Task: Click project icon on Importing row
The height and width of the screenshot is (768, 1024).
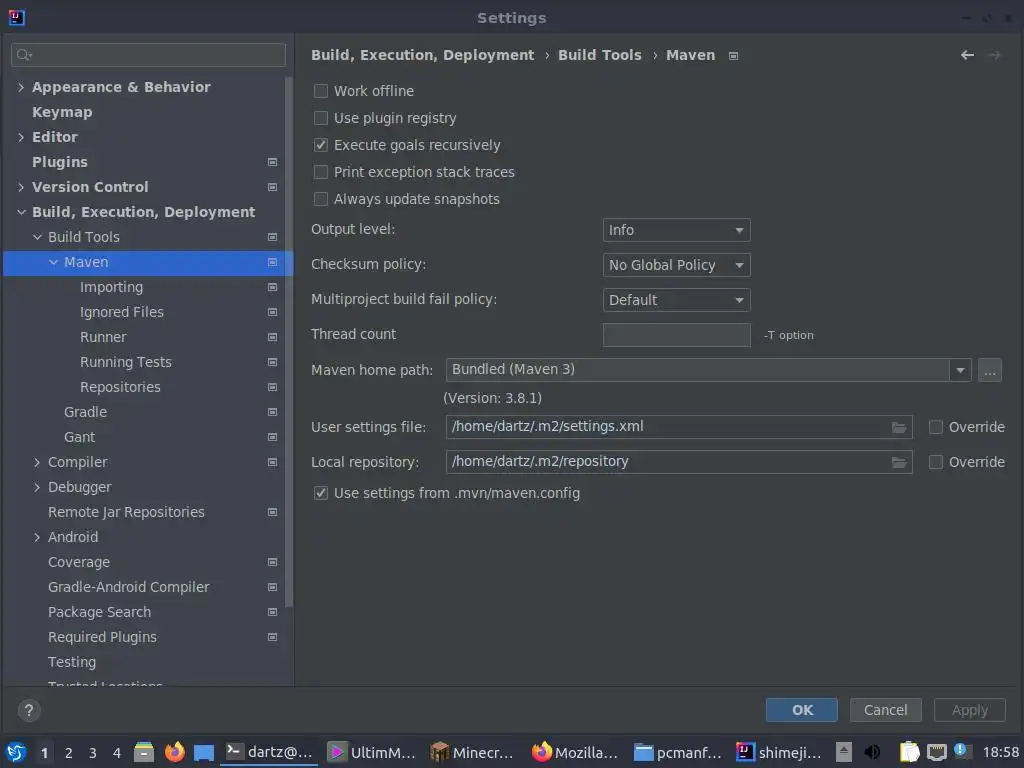Action: [x=272, y=287]
